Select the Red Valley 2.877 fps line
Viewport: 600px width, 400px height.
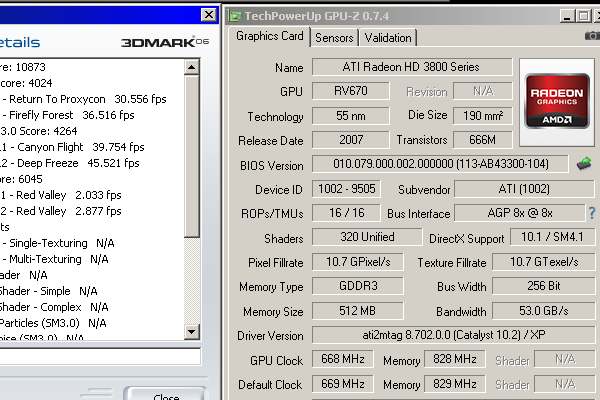(61, 211)
